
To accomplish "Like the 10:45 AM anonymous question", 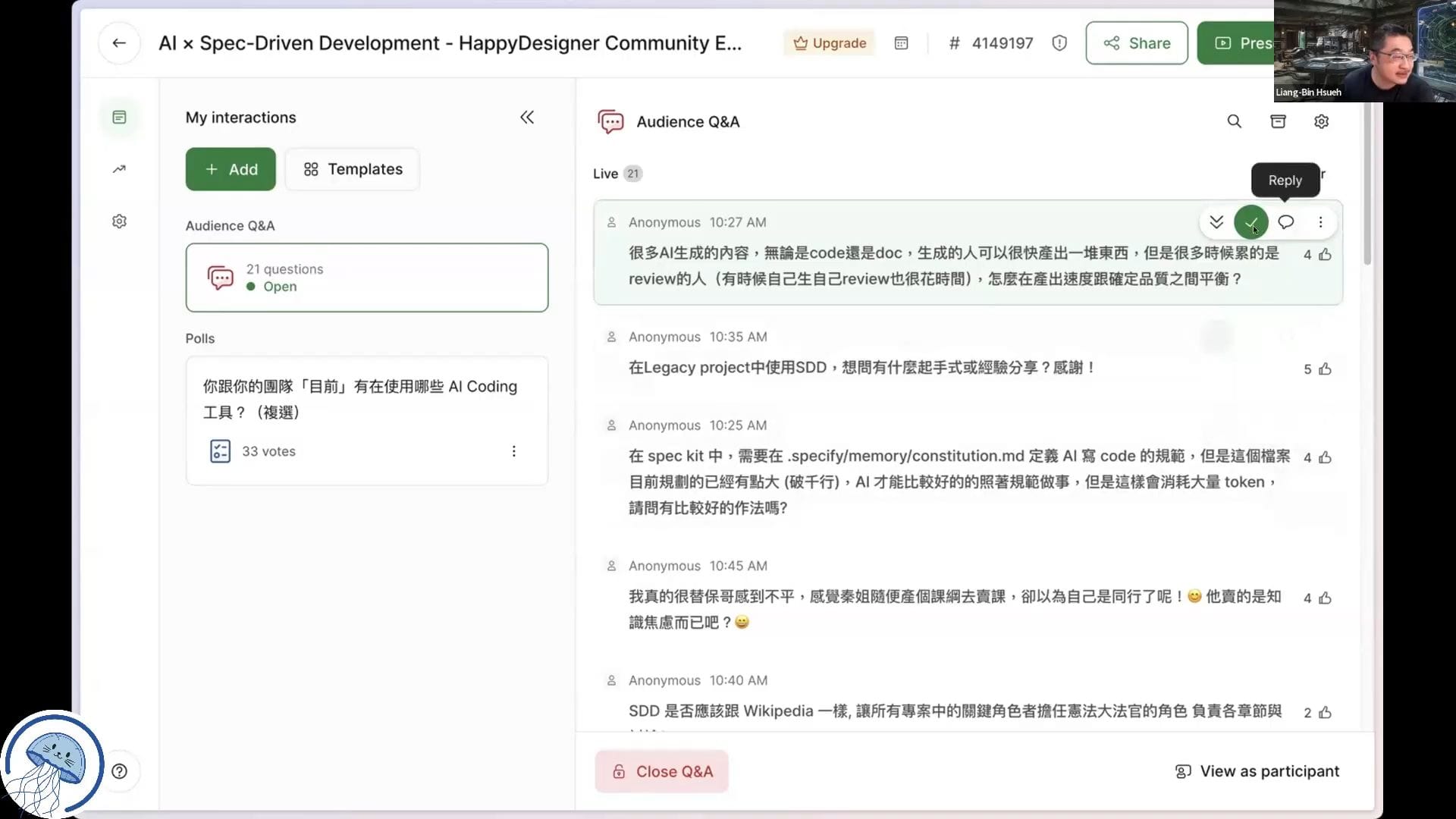I will pyautogui.click(x=1325, y=598).
